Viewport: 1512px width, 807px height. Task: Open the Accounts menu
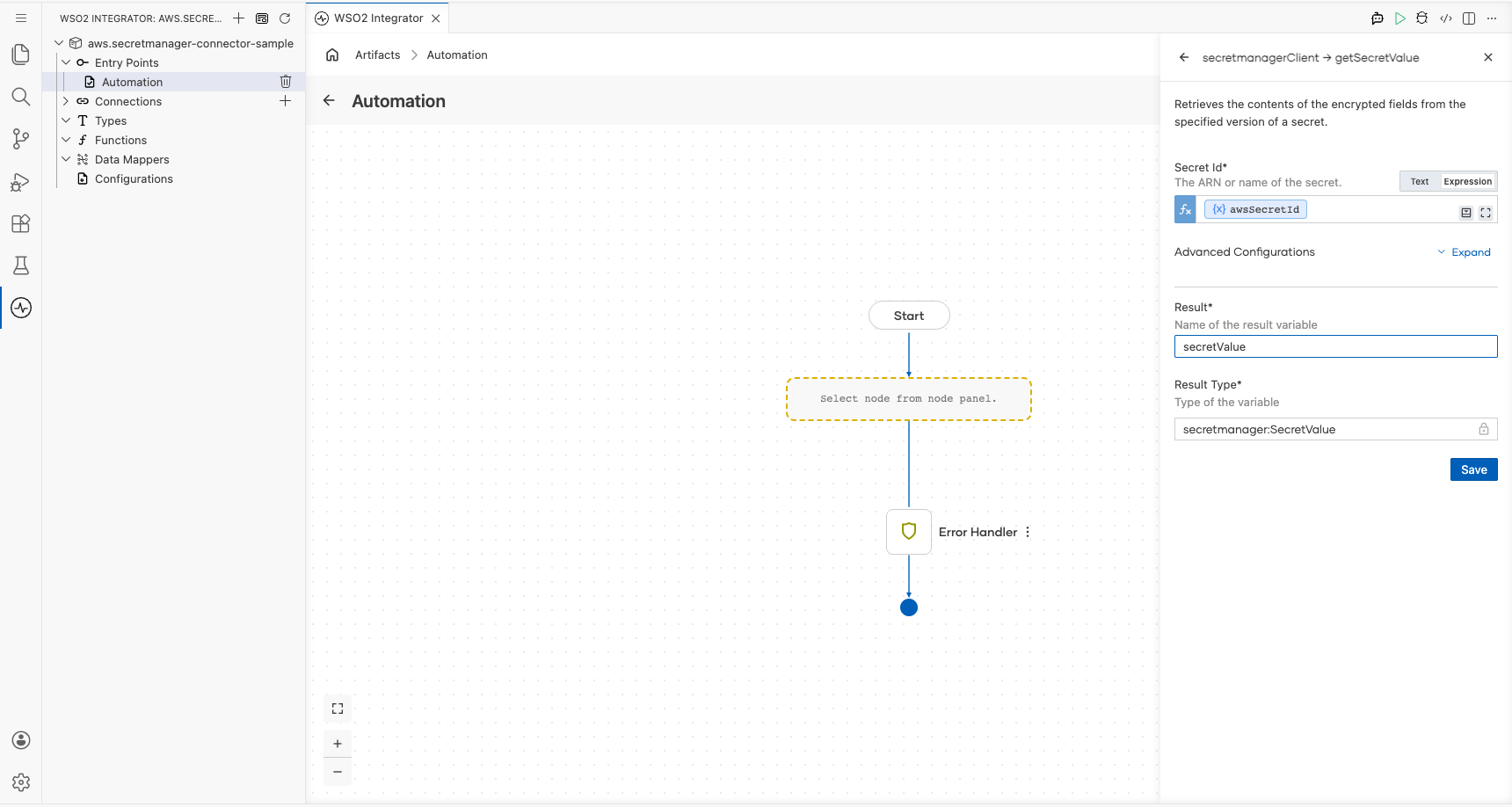pyautogui.click(x=21, y=740)
